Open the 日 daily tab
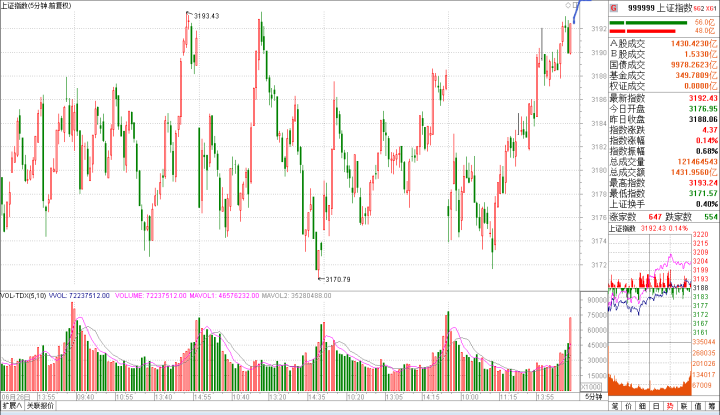720x415 pixels. click(656, 408)
